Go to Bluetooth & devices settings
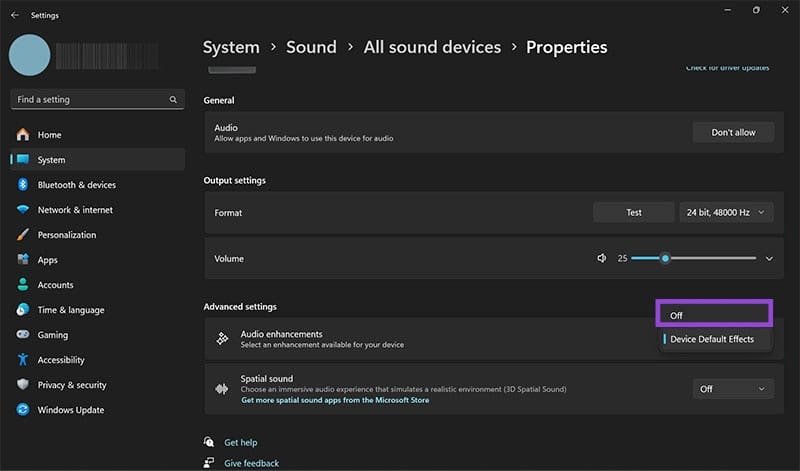The width and height of the screenshot is (800, 471). click(x=97, y=185)
